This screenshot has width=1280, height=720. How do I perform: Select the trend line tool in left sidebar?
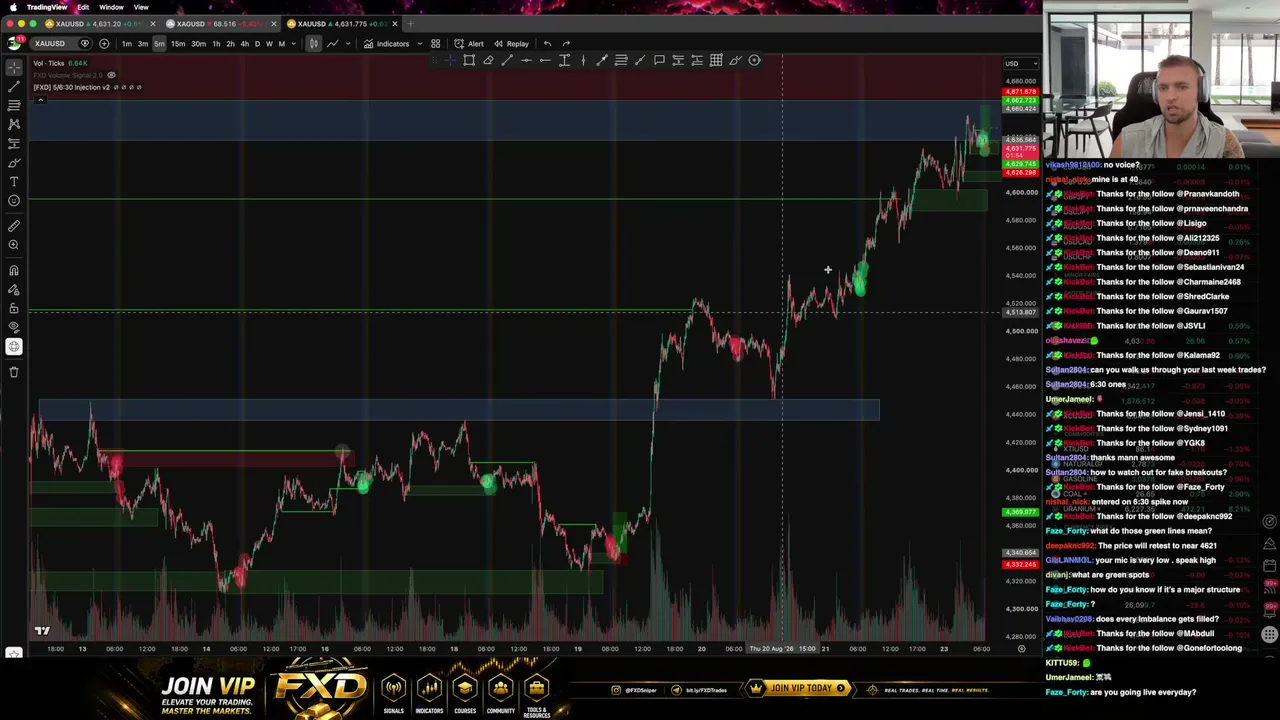coord(14,86)
